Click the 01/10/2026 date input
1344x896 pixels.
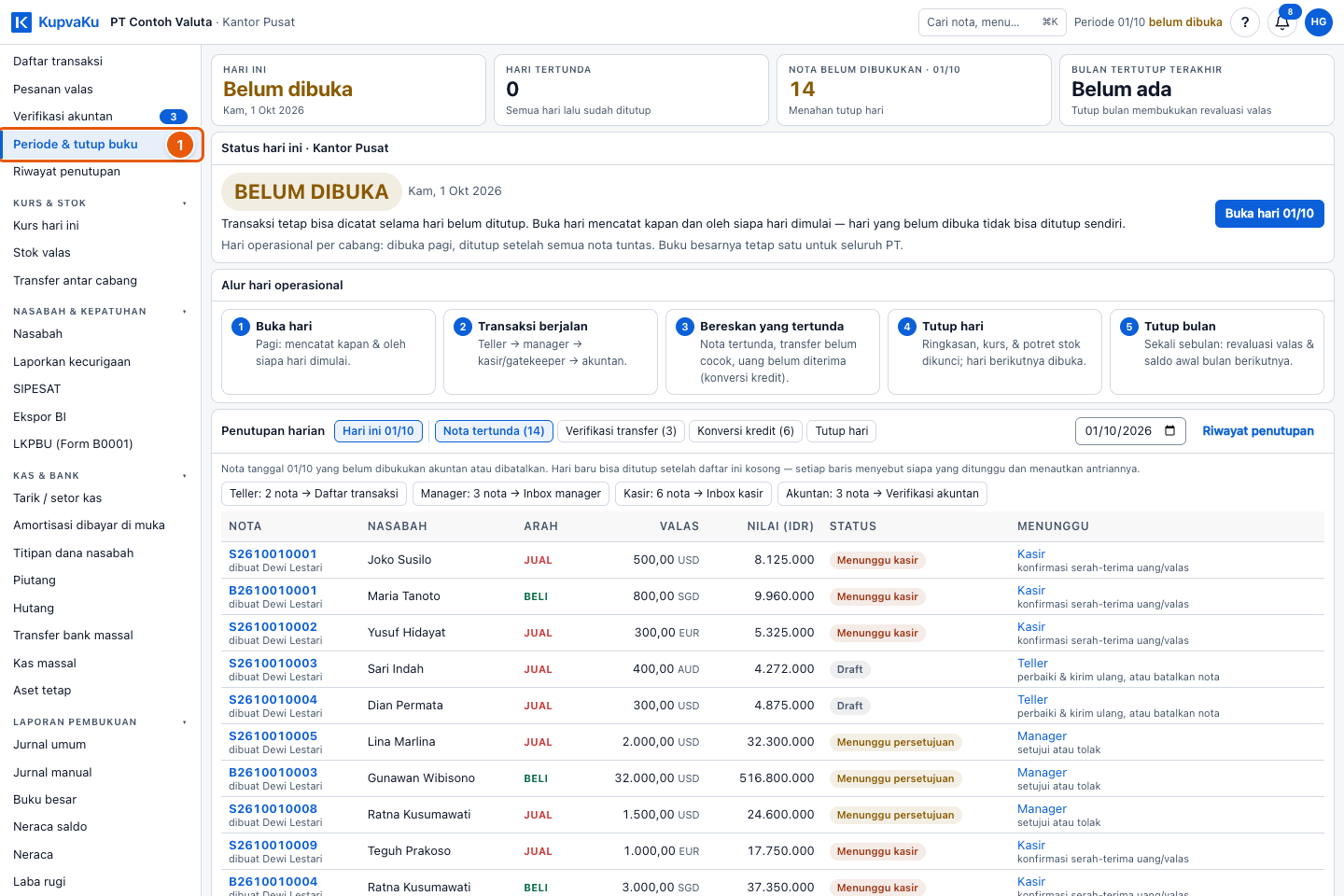click(1130, 431)
